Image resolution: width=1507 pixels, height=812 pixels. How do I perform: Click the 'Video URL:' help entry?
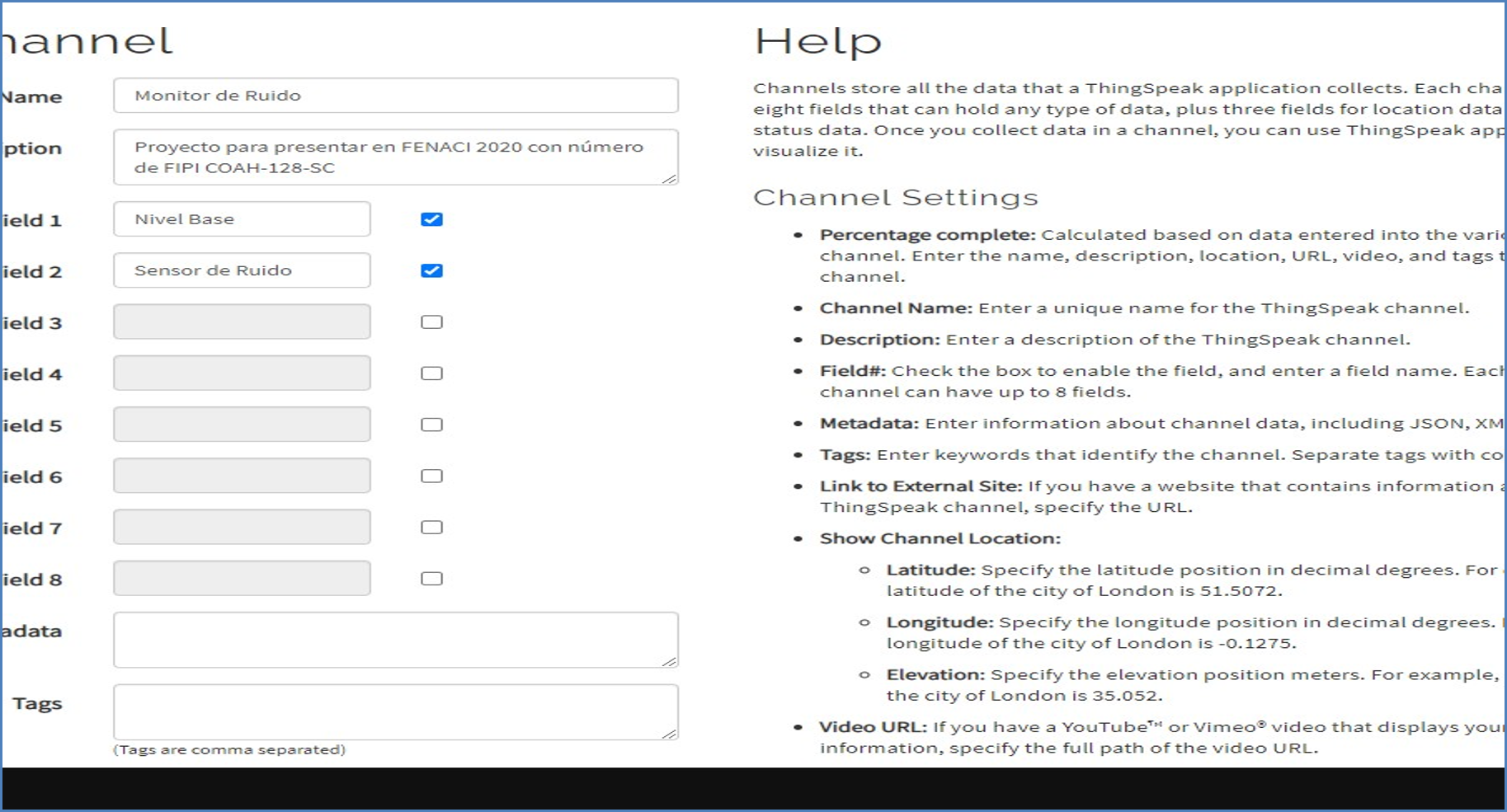(x=1161, y=738)
